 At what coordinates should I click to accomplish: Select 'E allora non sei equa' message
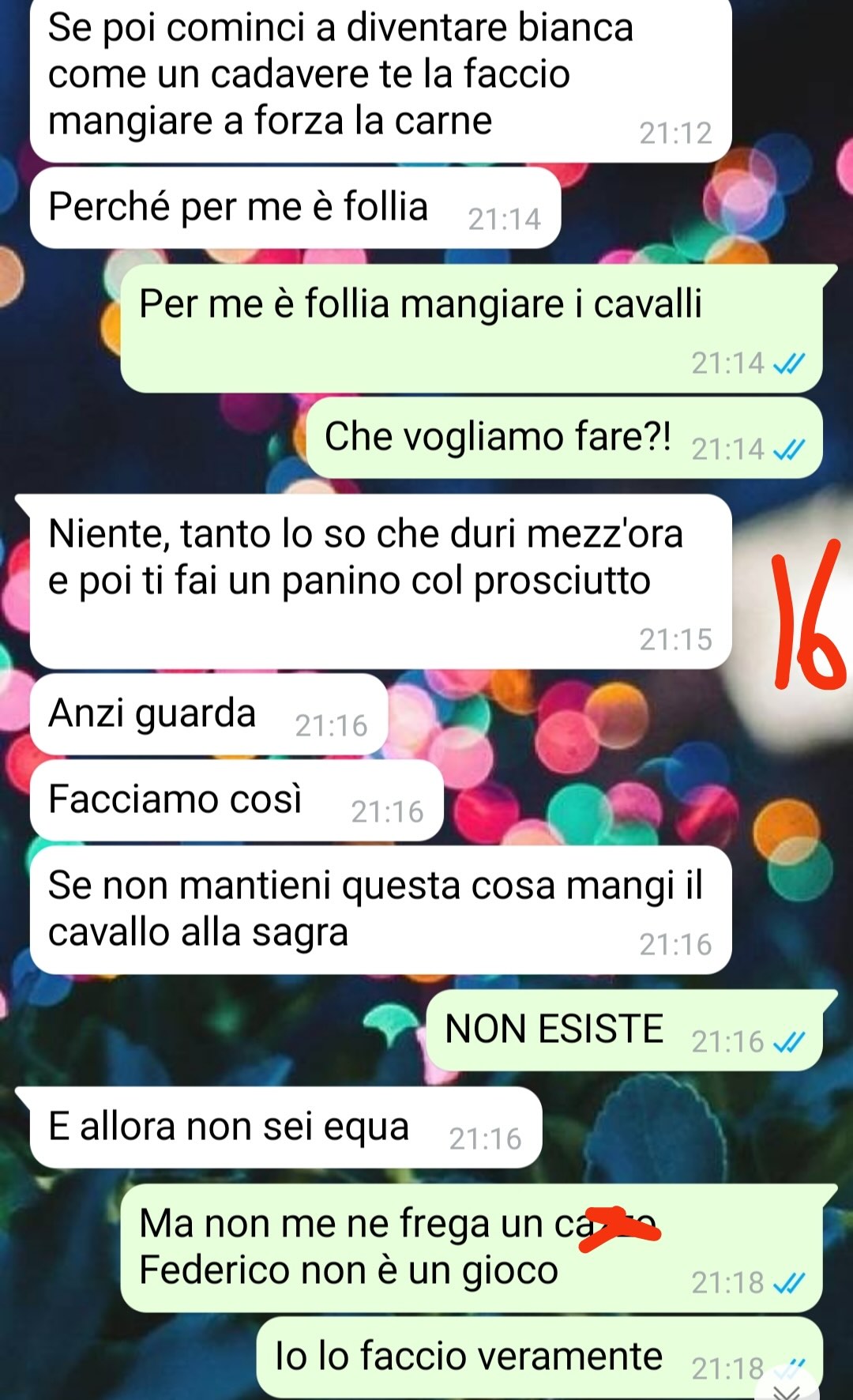[286, 1127]
